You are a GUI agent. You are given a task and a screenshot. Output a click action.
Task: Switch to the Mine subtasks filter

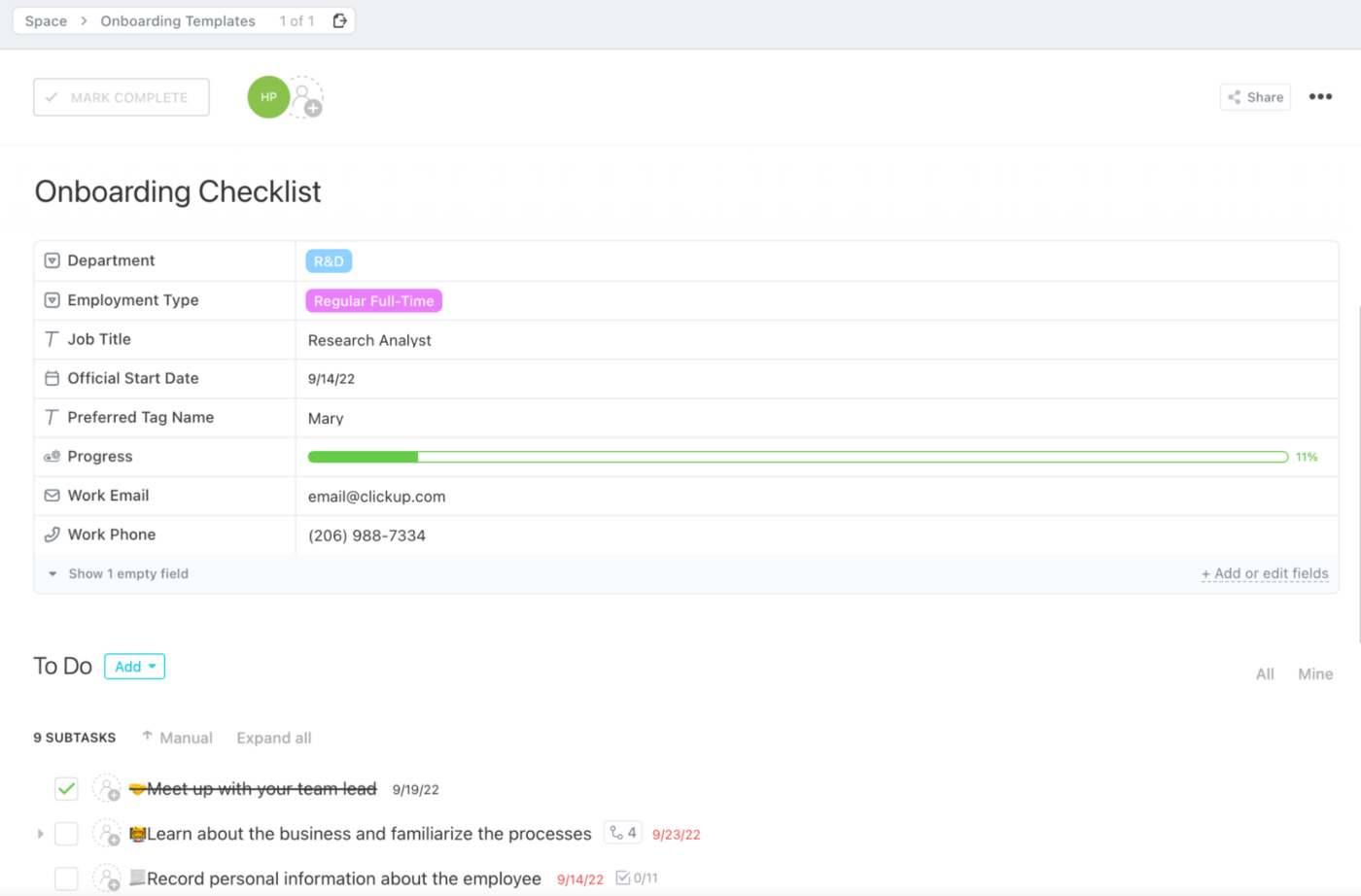click(x=1315, y=673)
